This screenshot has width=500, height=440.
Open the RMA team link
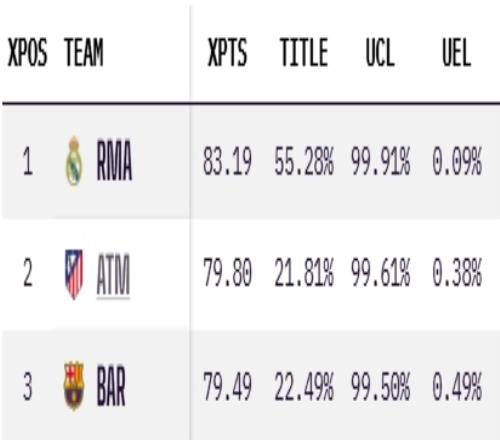click(114, 161)
